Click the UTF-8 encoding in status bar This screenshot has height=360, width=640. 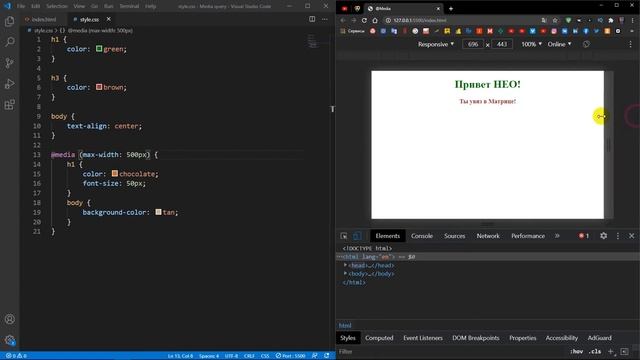[x=231, y=356]
